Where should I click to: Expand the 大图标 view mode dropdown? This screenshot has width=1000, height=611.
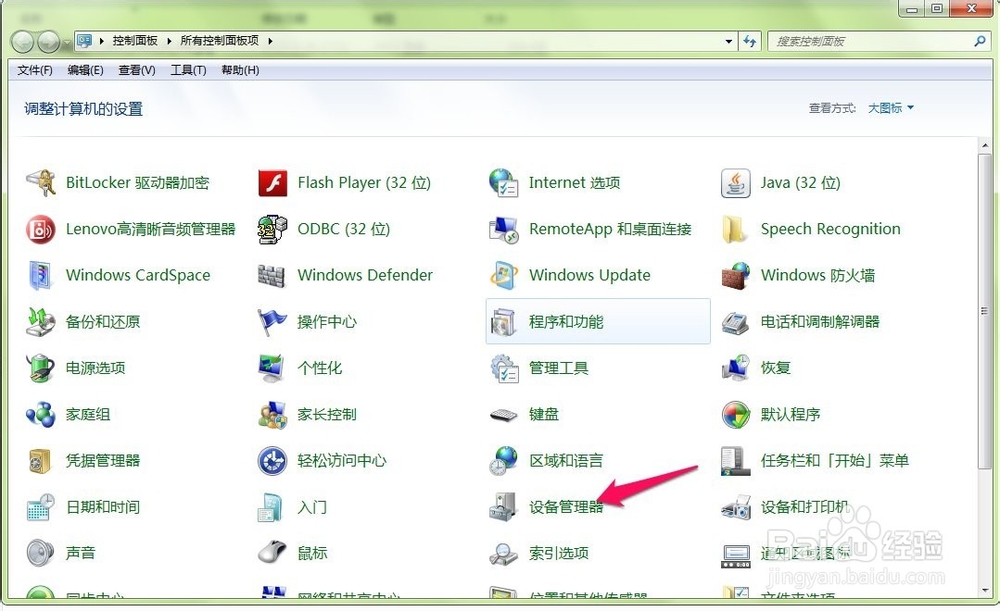(890, 108)
